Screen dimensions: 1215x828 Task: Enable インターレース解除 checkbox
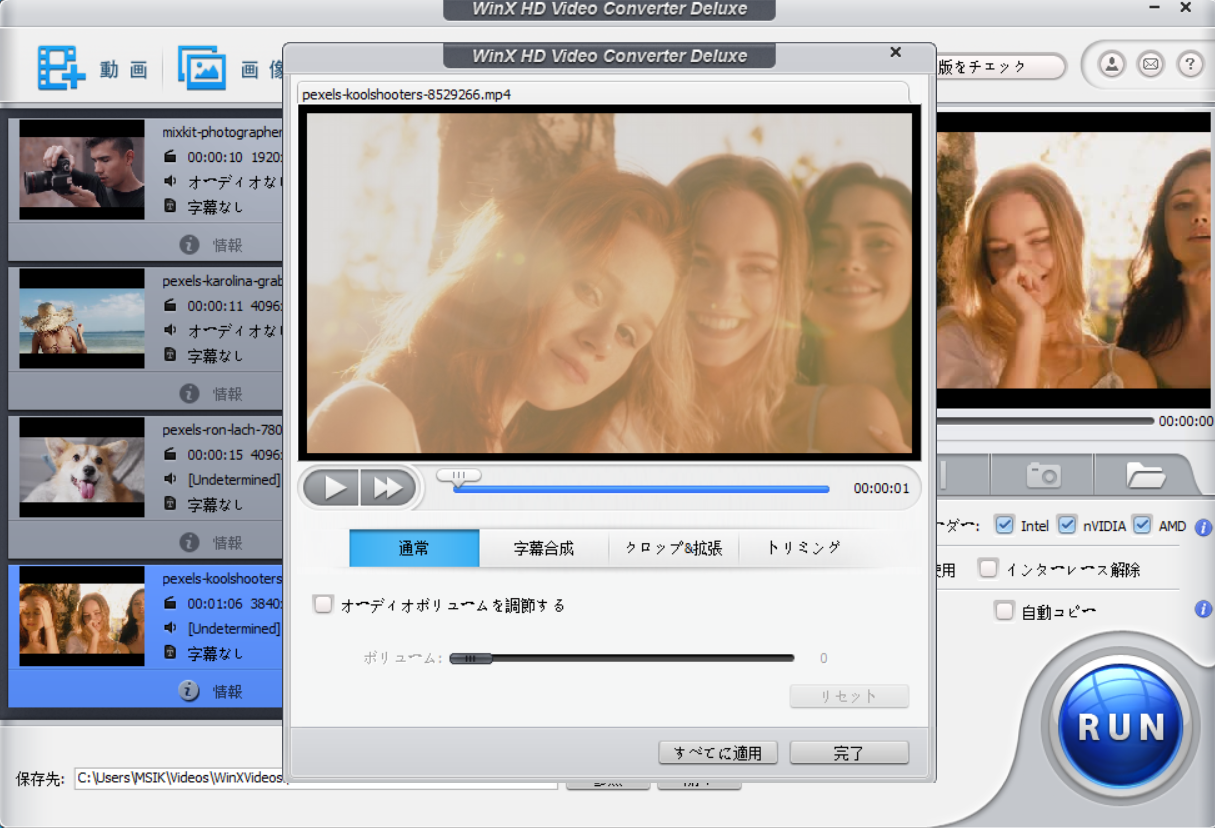[x=988, y=568]
